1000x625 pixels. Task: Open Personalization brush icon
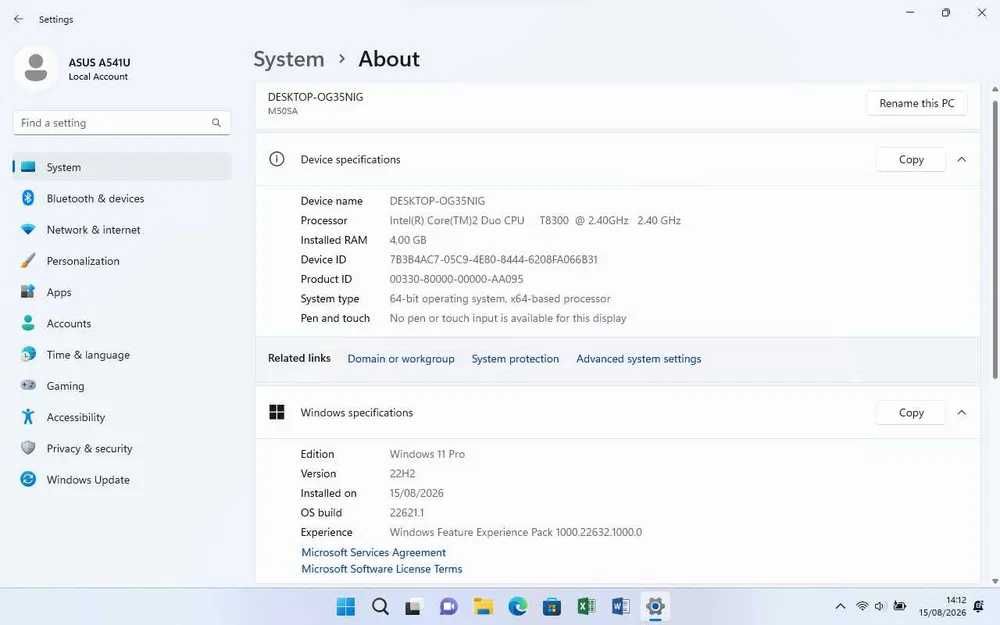point(28,260)
